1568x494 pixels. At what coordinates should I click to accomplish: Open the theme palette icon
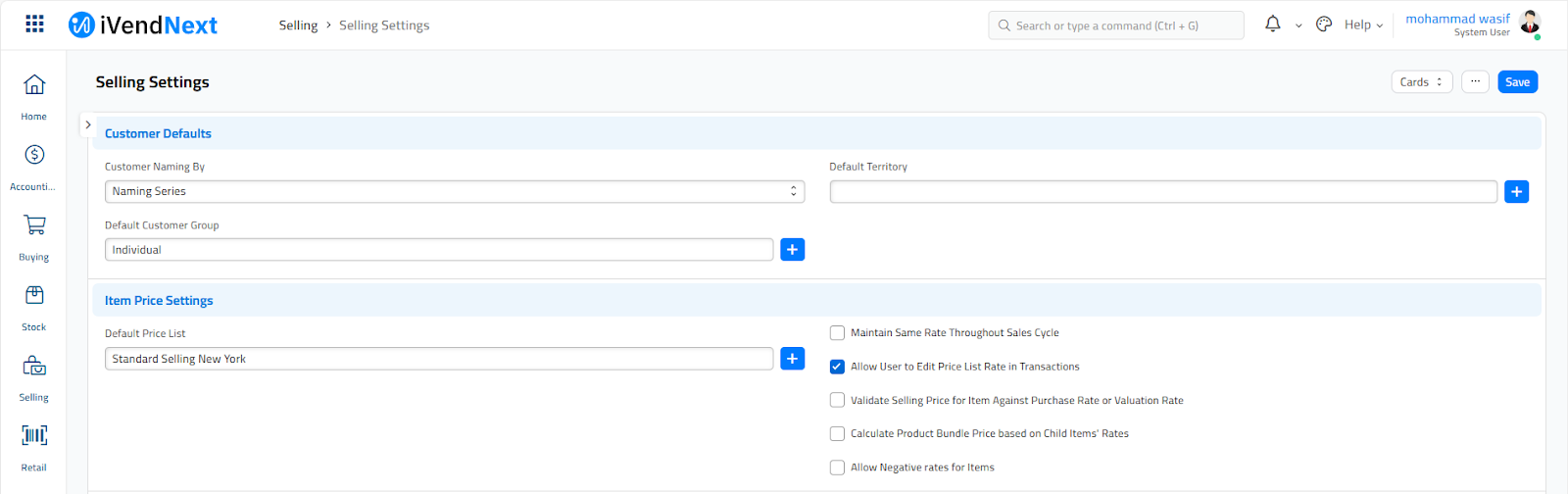click(x=1324, y=25)
